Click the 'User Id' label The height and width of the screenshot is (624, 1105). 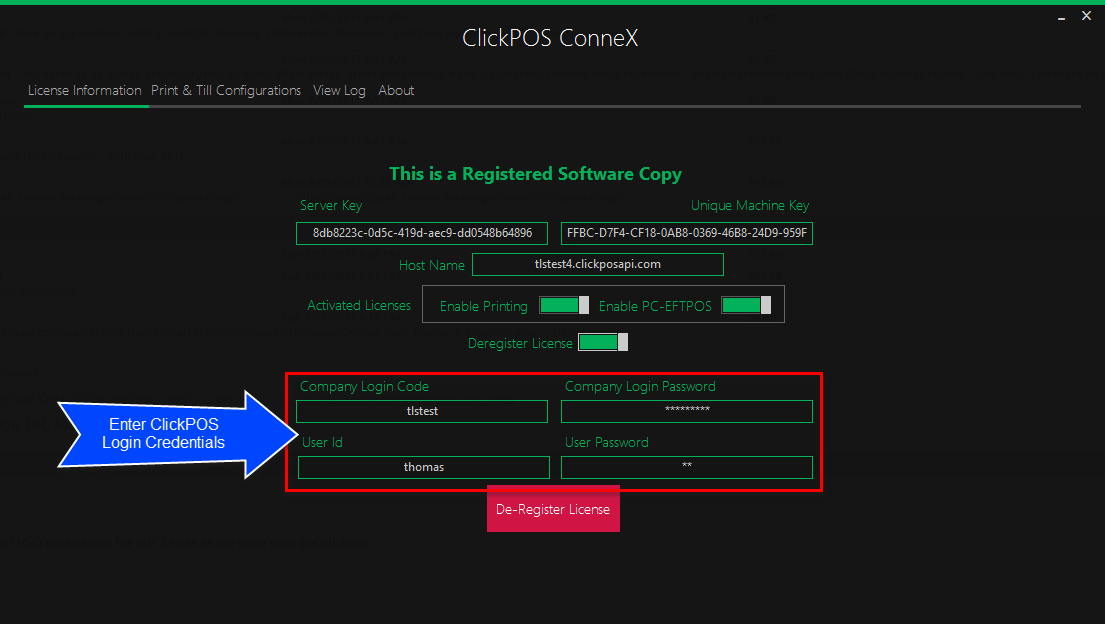[x=322, y=442]
